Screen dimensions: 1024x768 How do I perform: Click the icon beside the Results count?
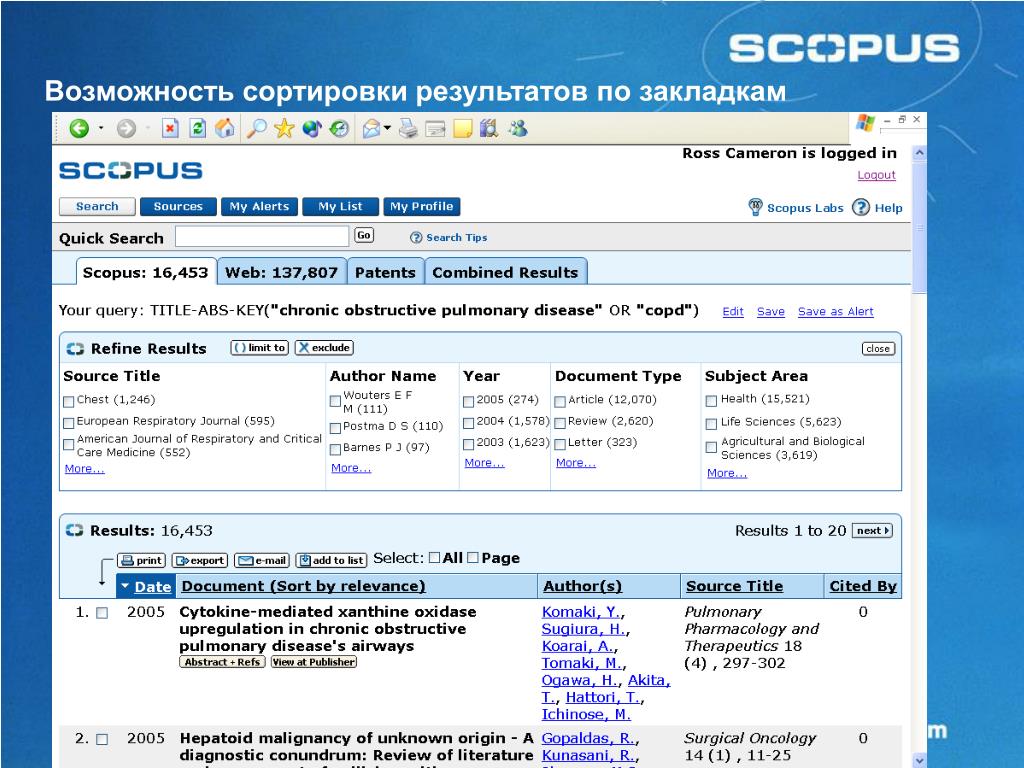tap(74, 530)
